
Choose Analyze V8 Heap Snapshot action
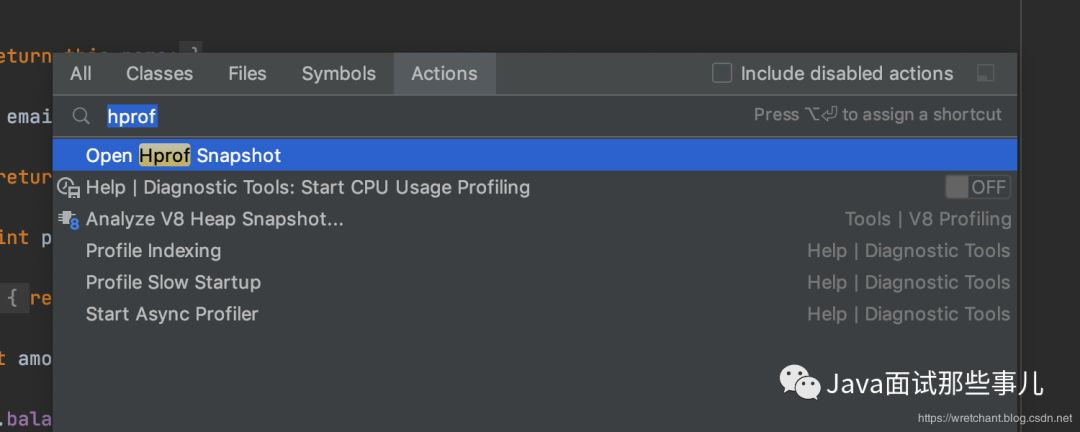point(534,219)
